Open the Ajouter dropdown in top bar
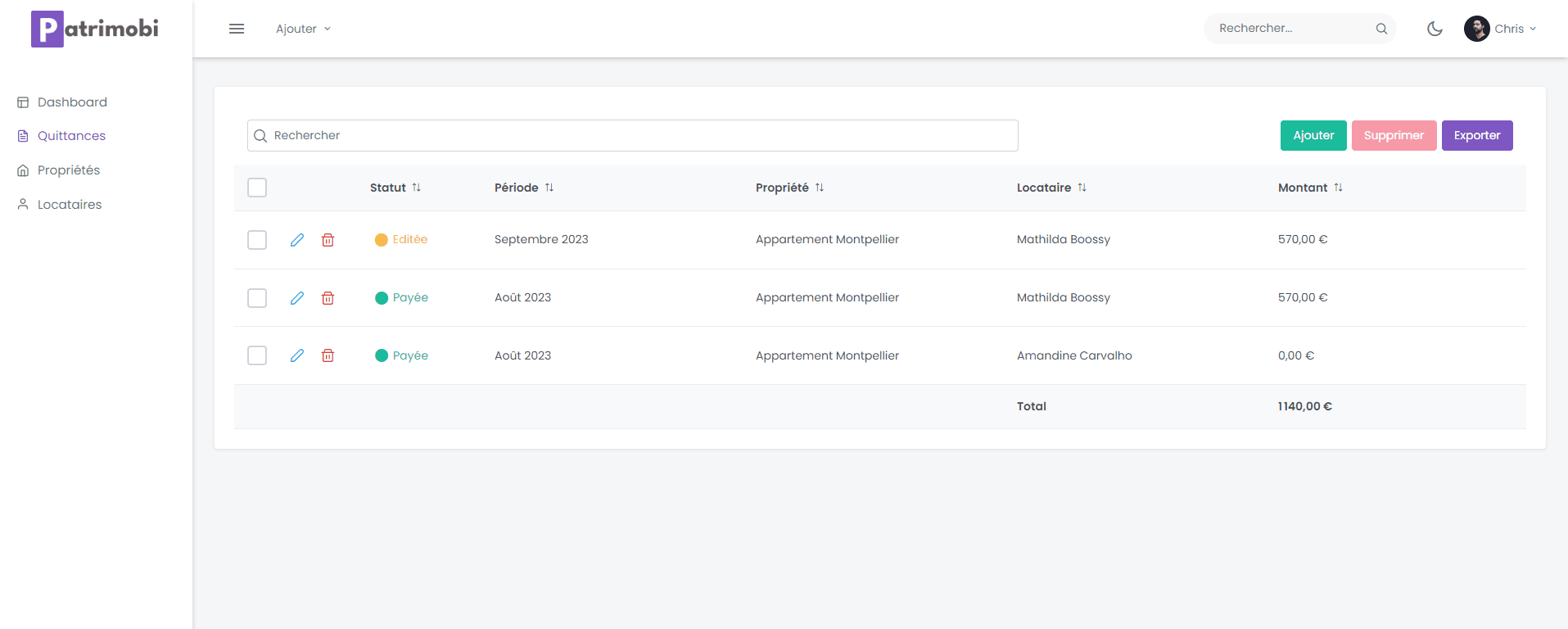Viewport: 1568px width, 629px height. click(x=303, y=29)
